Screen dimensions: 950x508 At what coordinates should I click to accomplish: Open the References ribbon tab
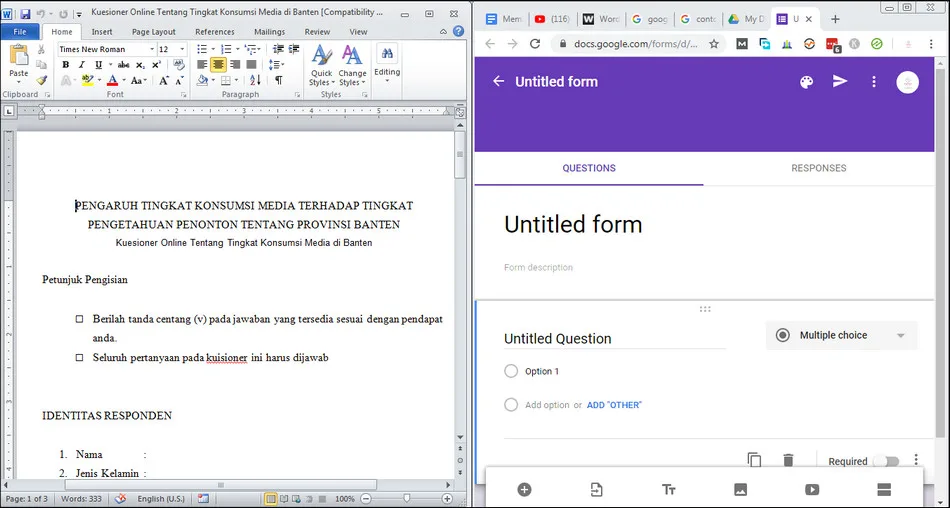(214, 32)
